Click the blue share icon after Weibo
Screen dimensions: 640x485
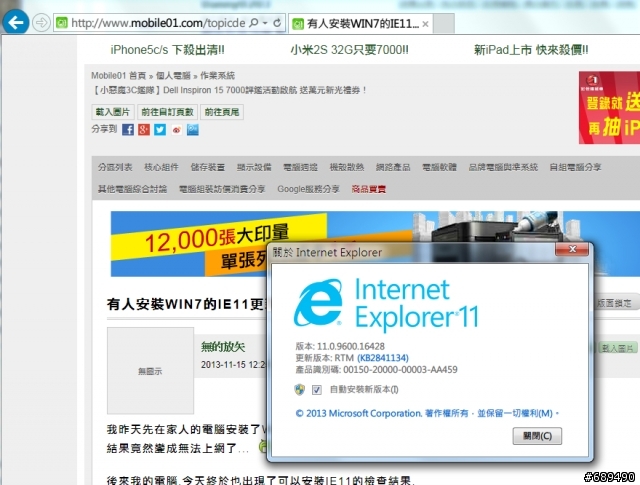(193, 130)
